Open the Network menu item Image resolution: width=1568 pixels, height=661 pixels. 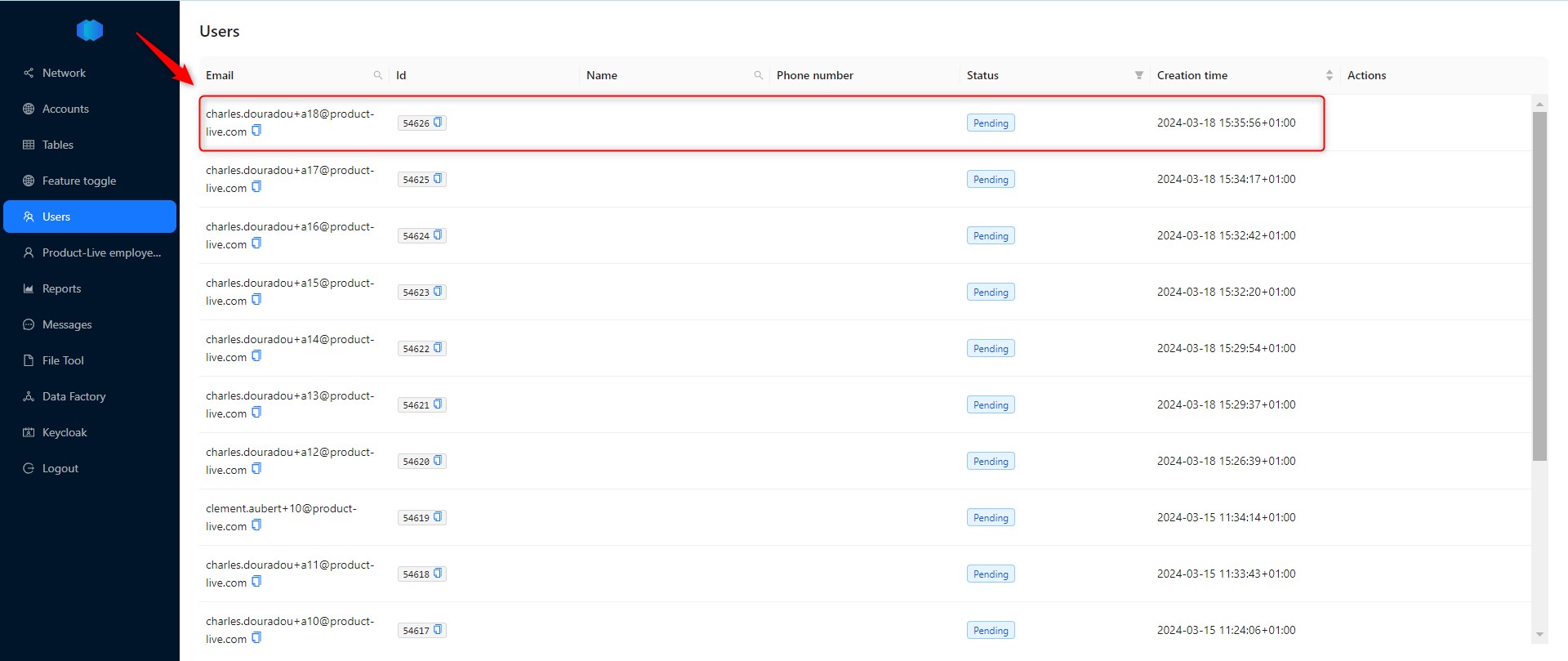coord(64,73)
